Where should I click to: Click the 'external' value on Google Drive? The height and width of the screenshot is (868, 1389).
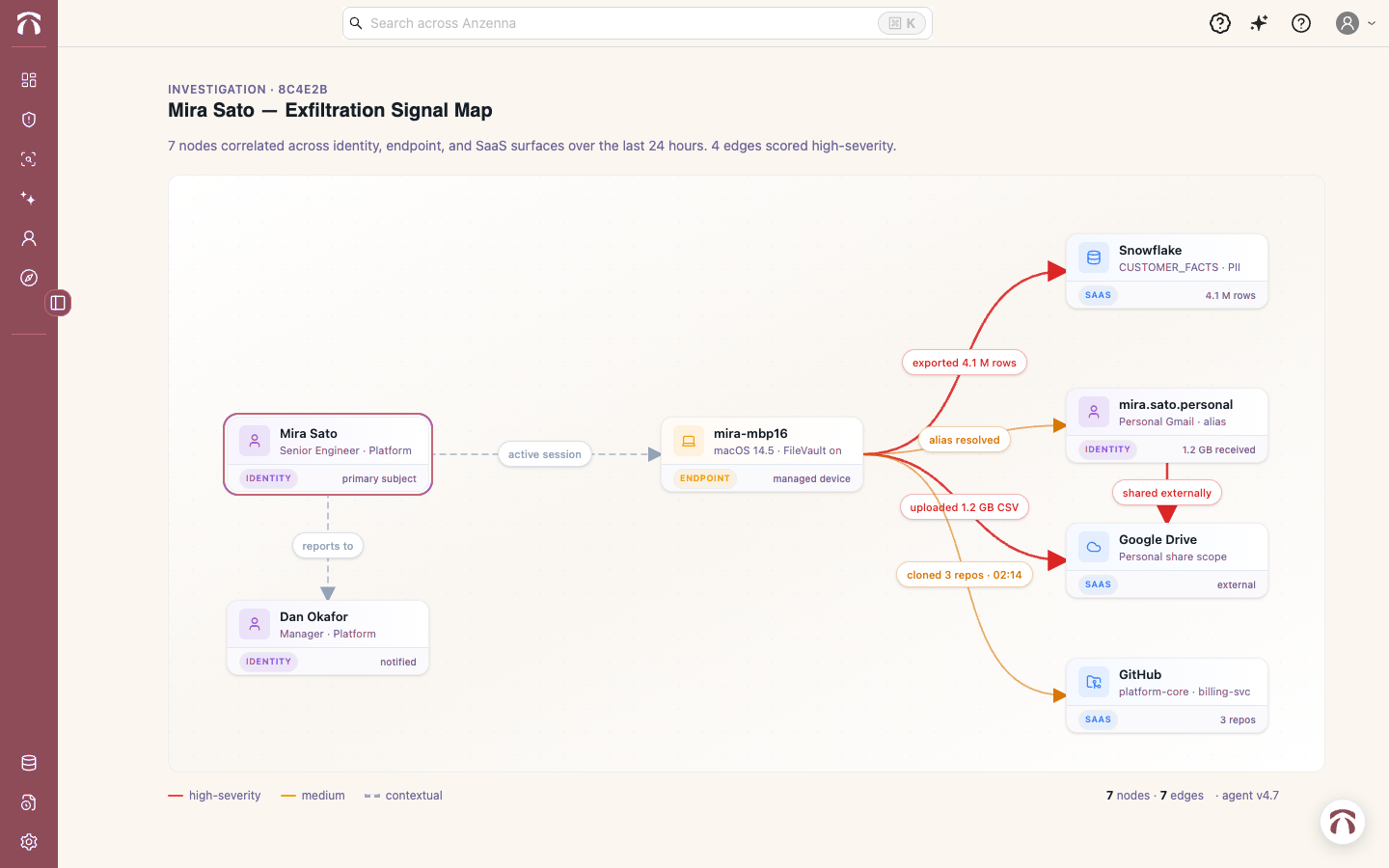[1237, 584]
